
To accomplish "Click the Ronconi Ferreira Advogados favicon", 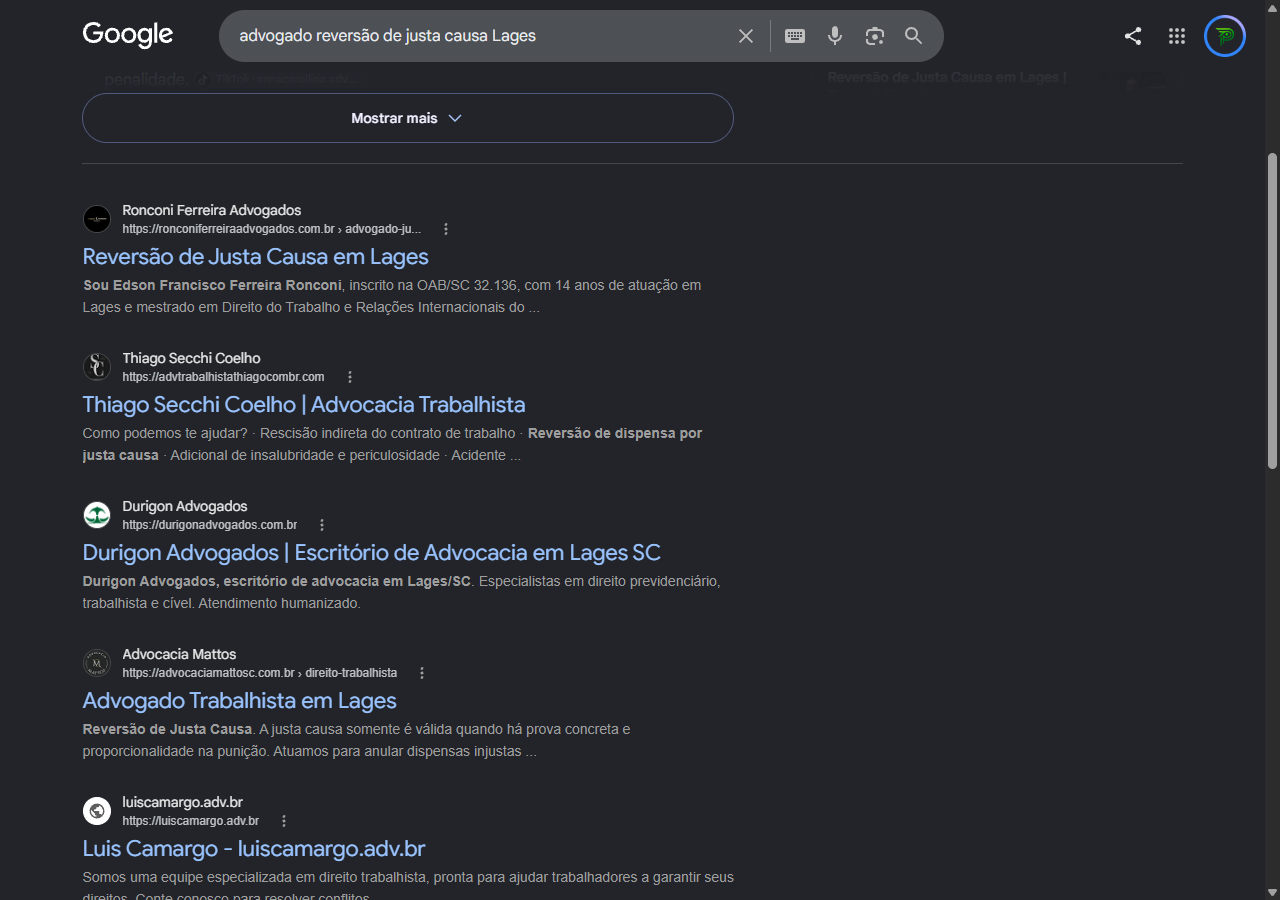I will pyautogui.click(x=97, y=219).
